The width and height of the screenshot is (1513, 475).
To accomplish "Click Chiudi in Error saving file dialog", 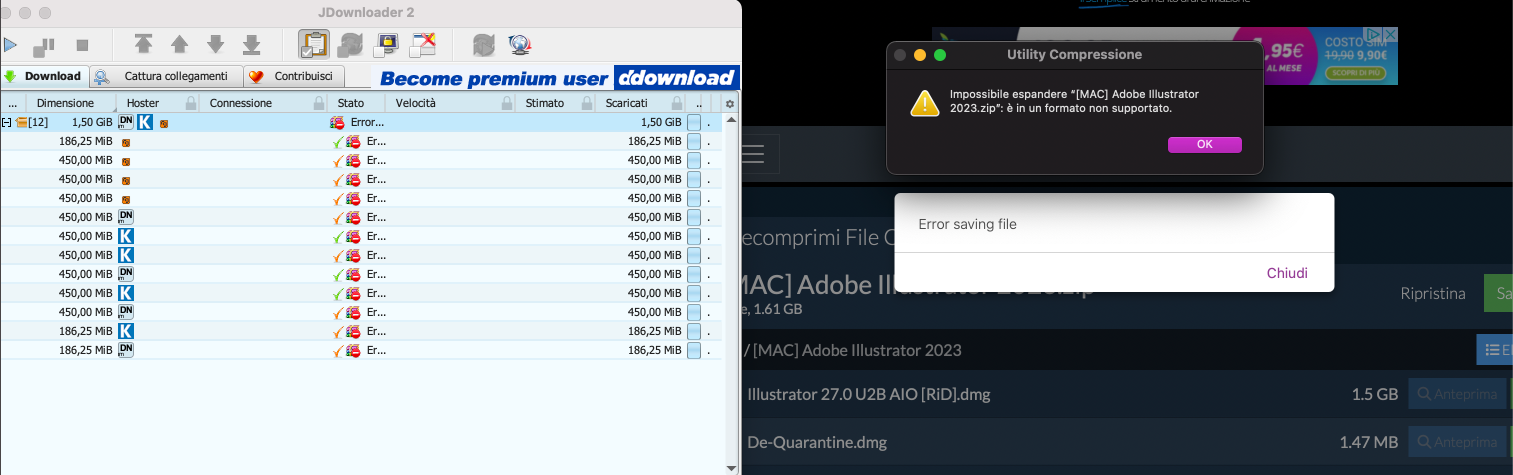I will tap(1287, 273).
